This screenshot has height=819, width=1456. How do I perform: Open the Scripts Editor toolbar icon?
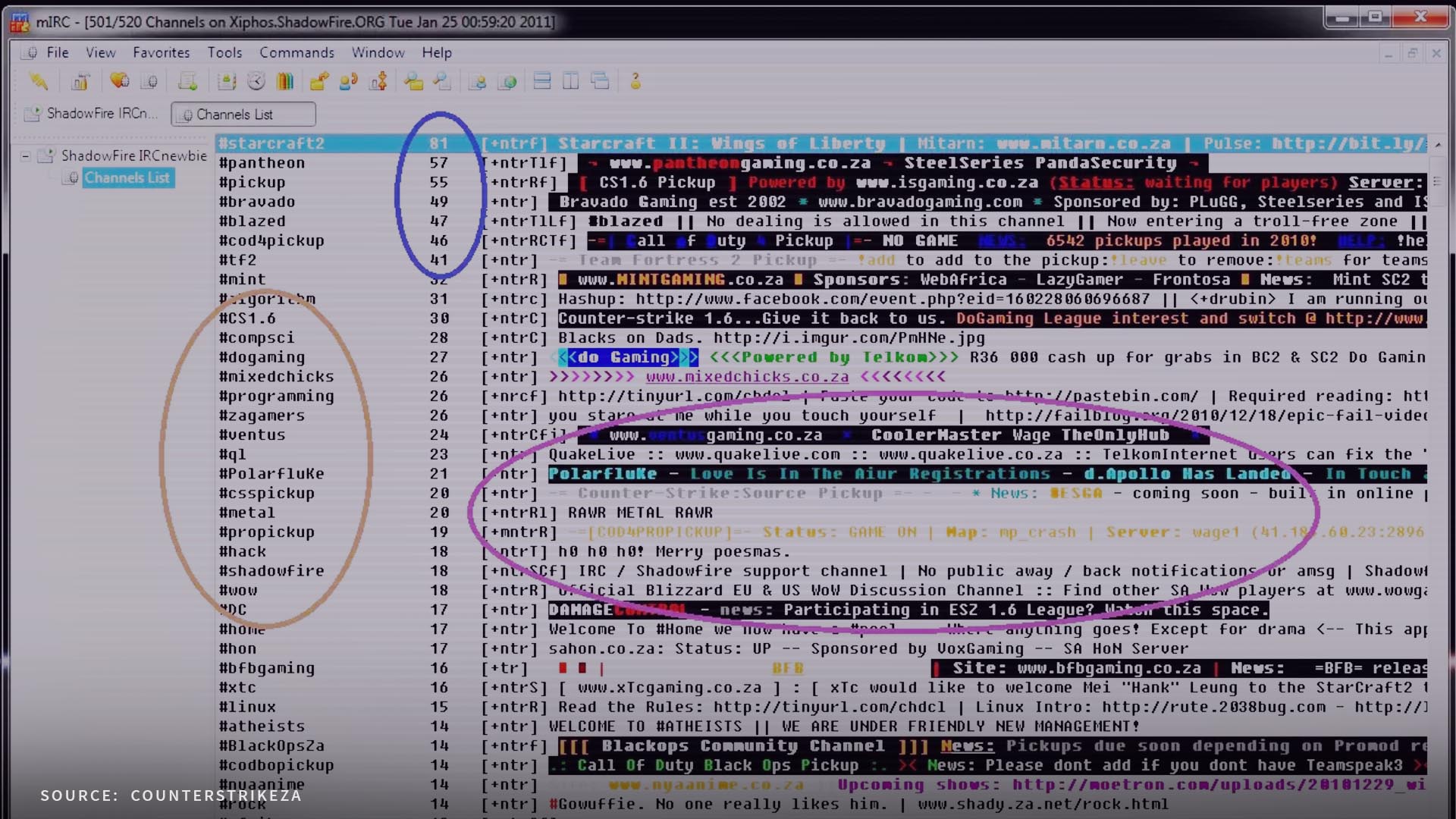pyautogui.click(x=187, y=81)
